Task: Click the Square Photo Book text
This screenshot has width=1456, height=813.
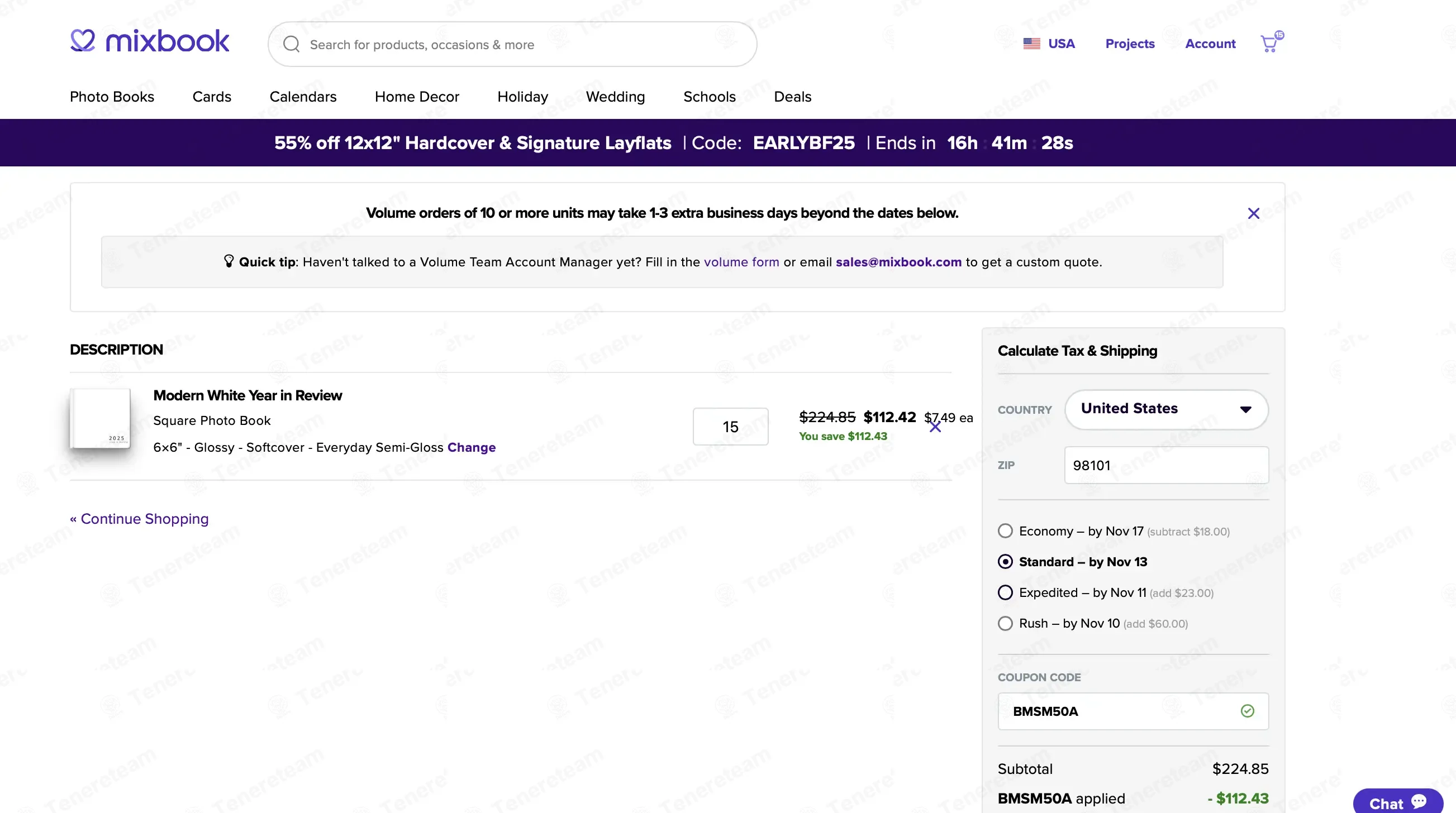Action: click(x=212, y=420)
